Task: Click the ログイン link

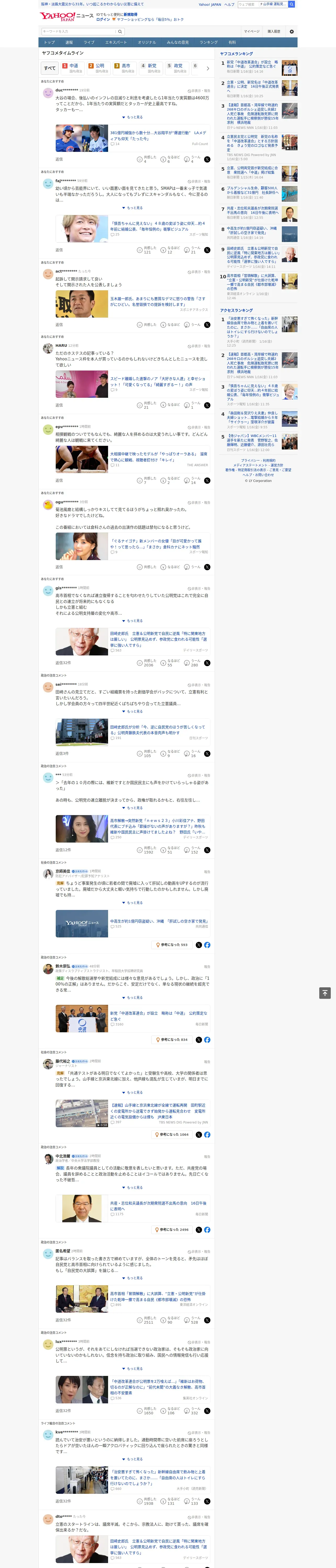Action: [103, 20]
